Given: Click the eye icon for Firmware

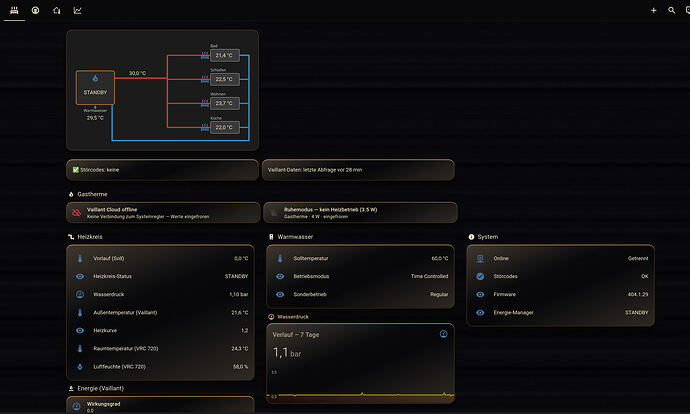Looking at the screenshot, I should click(x=481, y=294).
